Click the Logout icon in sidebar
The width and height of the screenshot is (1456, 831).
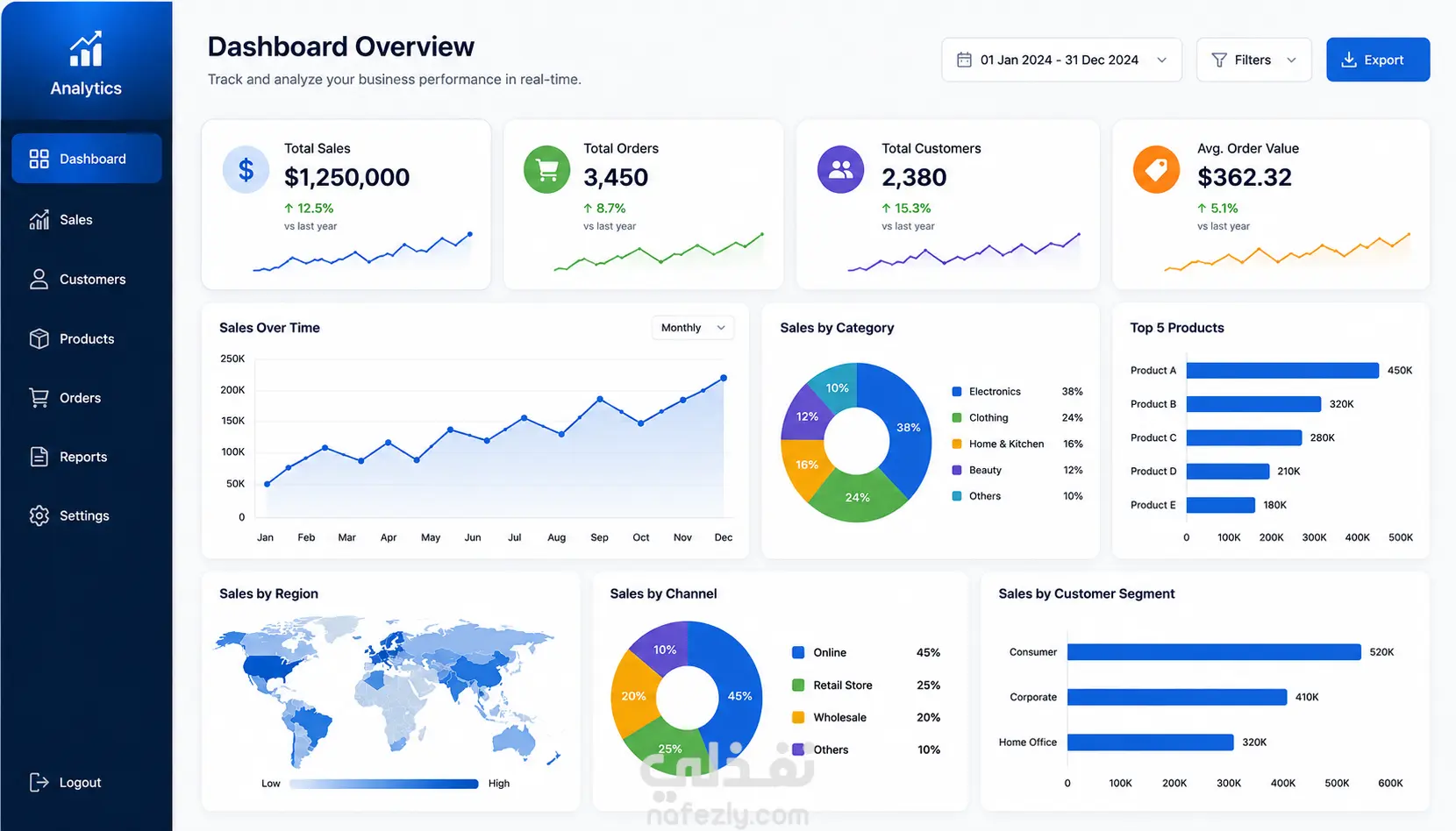point(39,782)
